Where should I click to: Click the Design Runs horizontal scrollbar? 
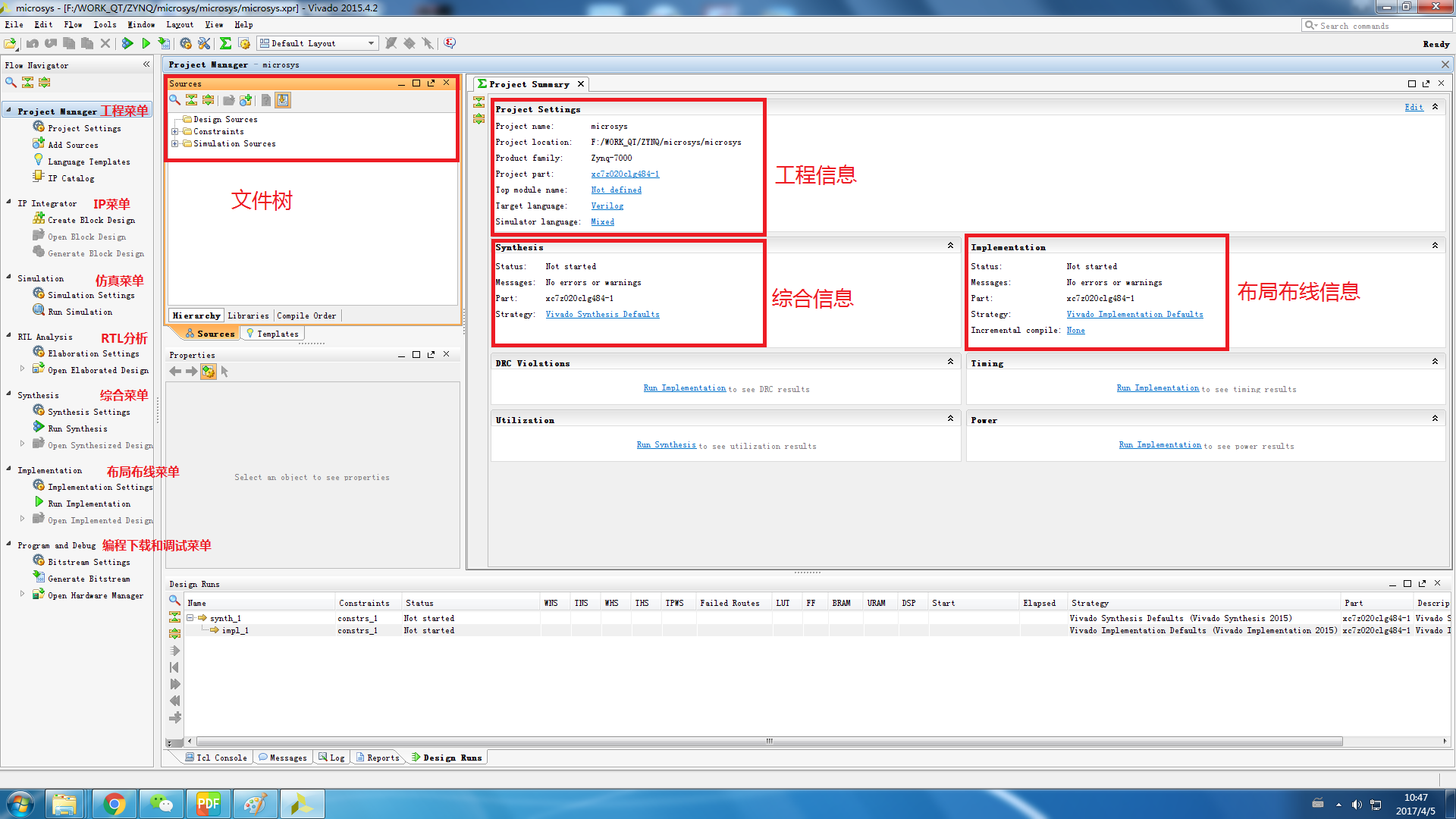click(769, 741)
